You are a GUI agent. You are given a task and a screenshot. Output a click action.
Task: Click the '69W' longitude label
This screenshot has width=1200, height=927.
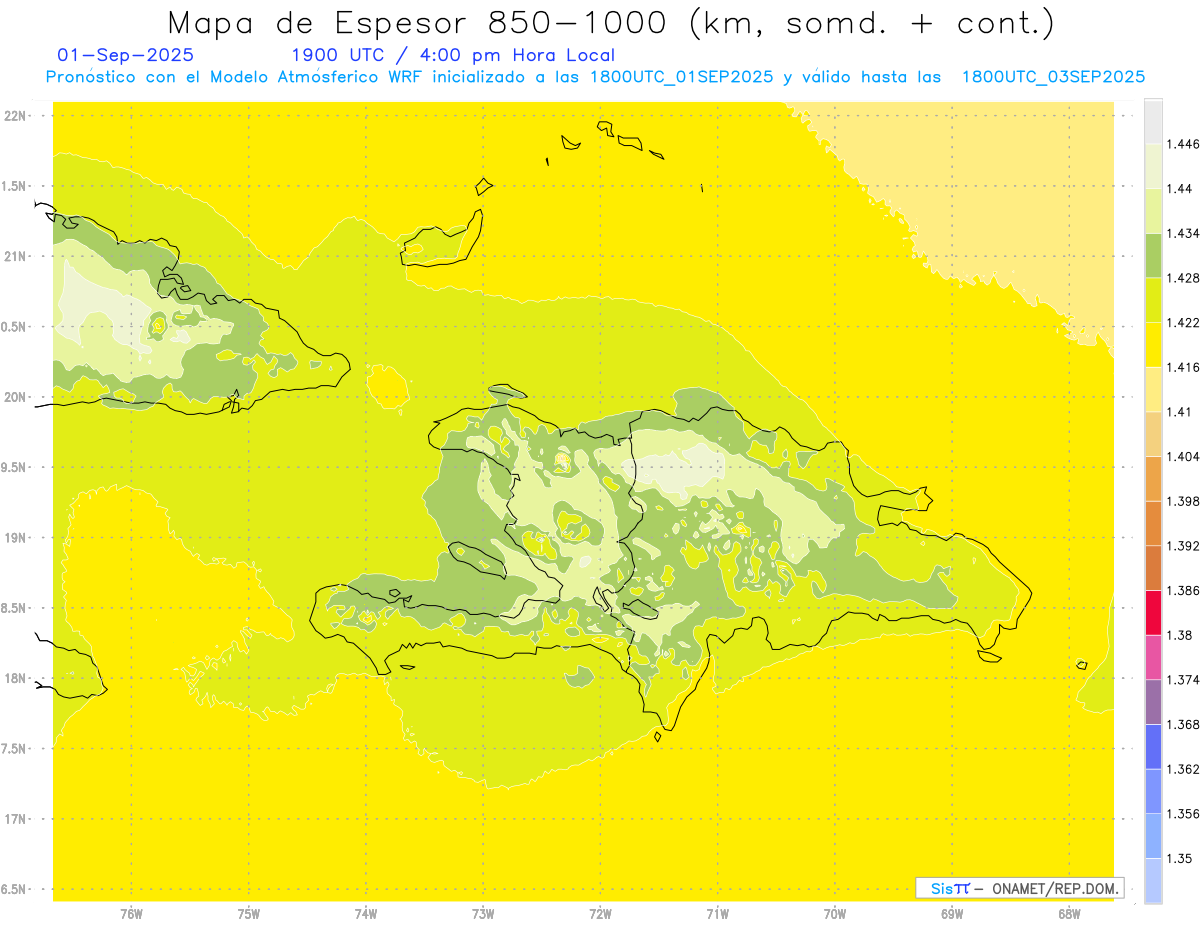[952, 914]
